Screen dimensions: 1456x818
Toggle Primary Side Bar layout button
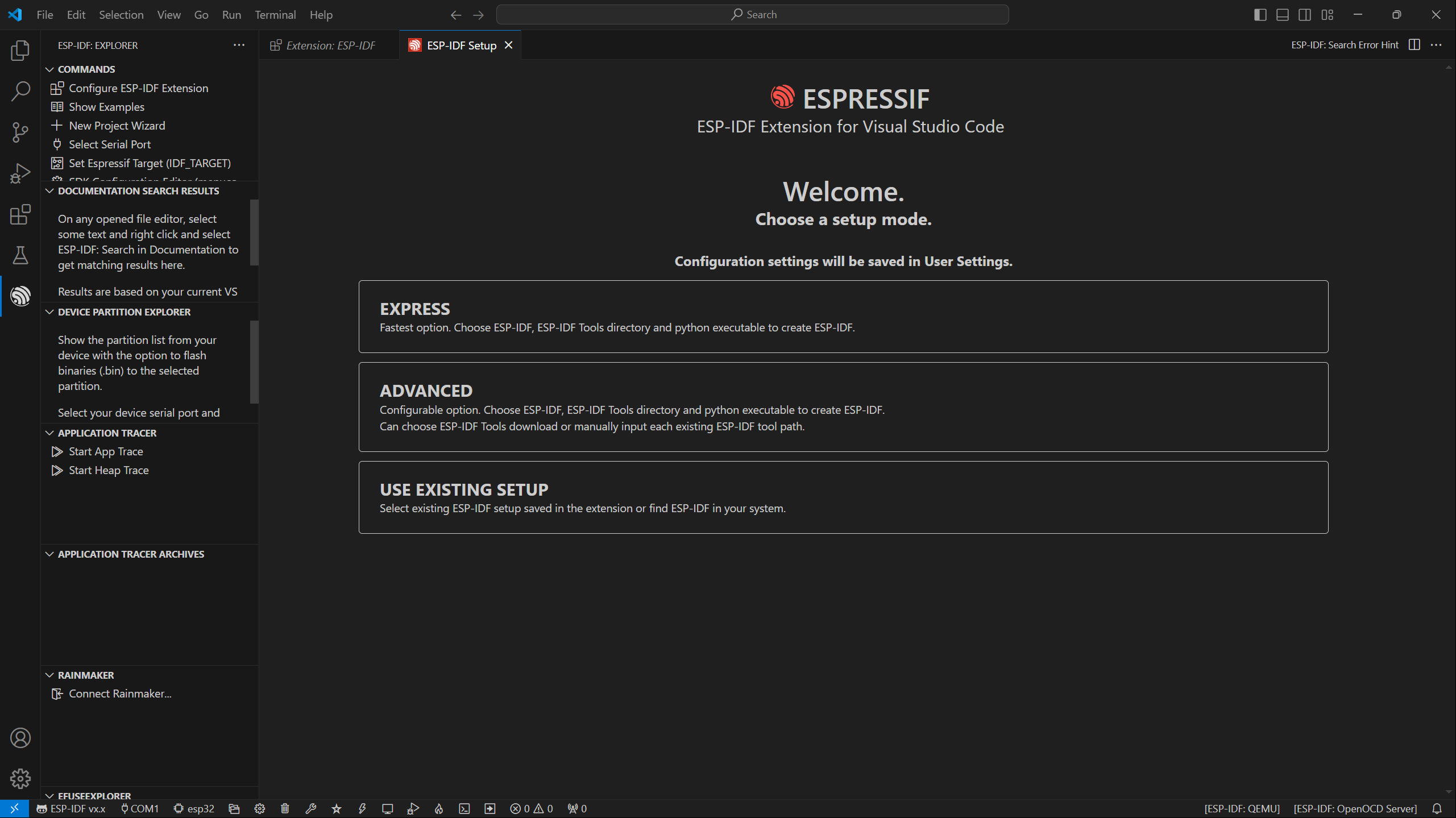point(1260,15)
